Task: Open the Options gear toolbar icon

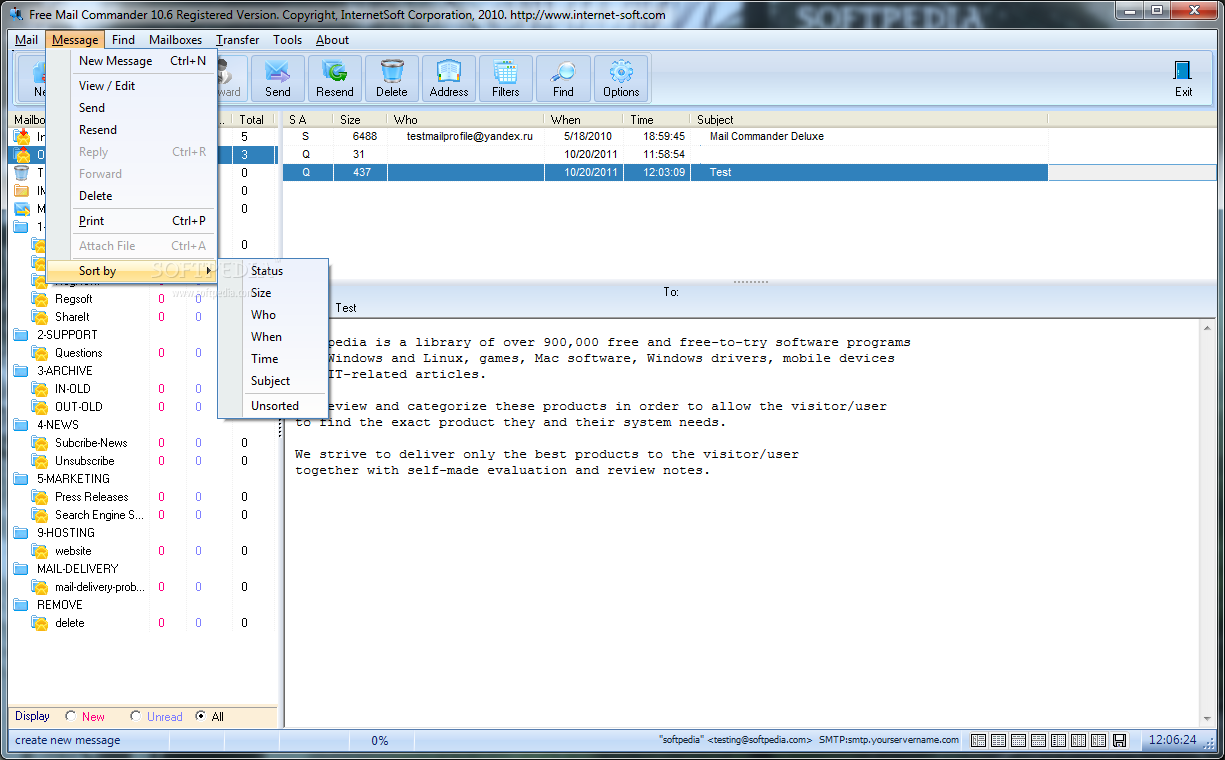Action: [621, 78]
